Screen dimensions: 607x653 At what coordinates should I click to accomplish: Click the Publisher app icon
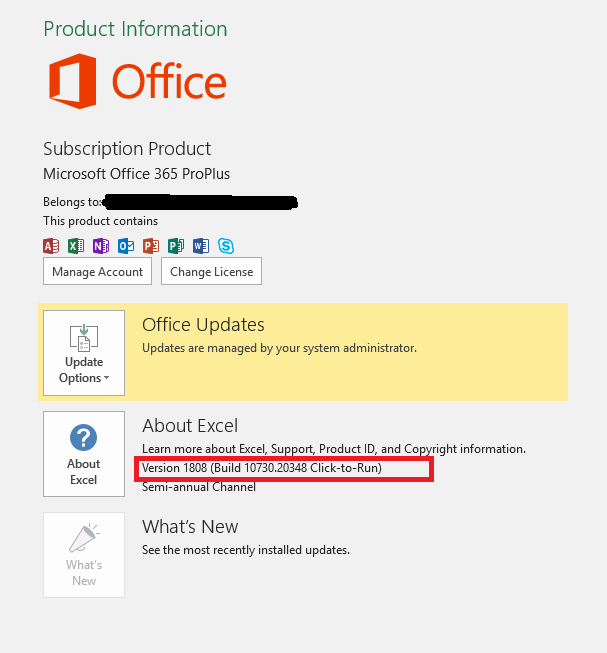(x=176, y=246)
